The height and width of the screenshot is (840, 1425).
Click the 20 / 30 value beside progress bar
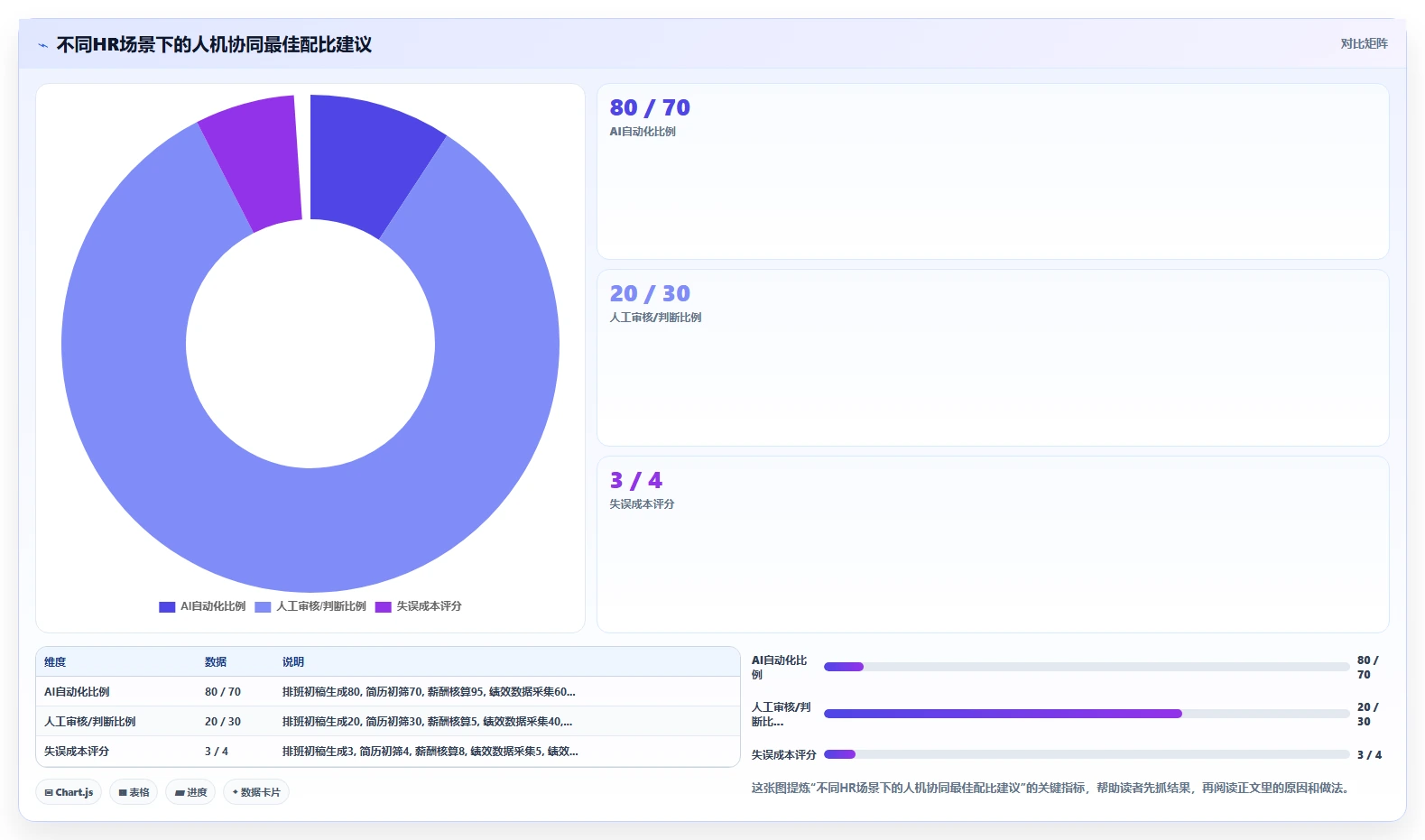1368,715
